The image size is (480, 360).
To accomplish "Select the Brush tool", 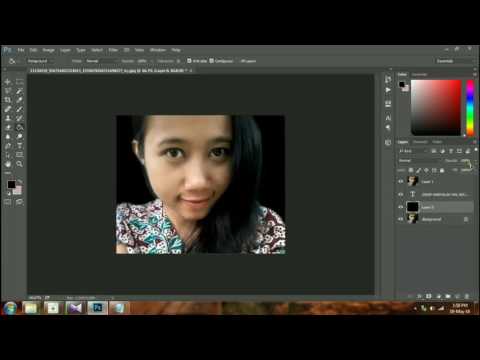I will [19, 109].
